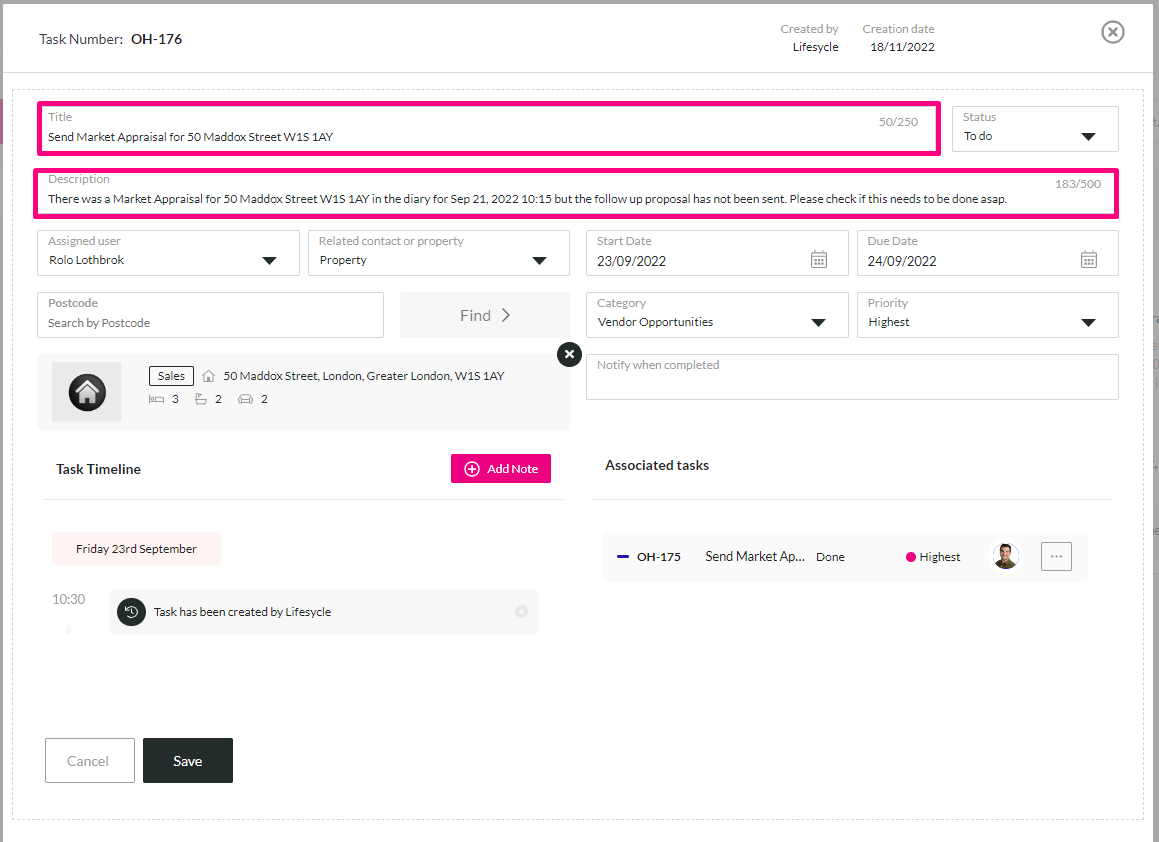Open the Assigned user dropdown
The width and height of the screenshot is (1159, 842).
point(168,253)
